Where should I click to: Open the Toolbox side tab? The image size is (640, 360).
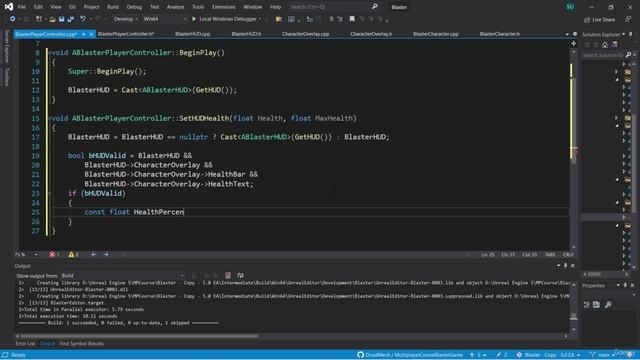[7, 77]
